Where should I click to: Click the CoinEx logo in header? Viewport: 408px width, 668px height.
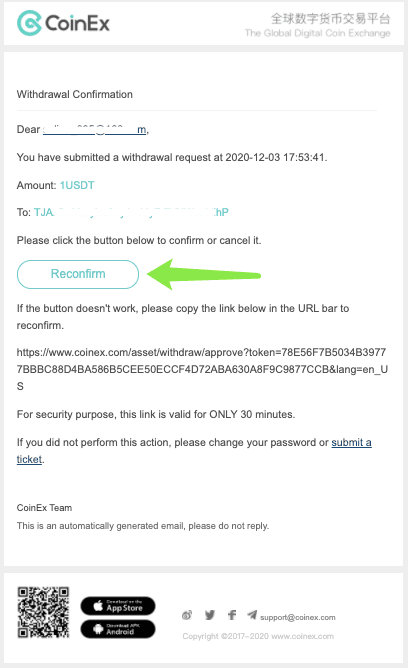[63, 23]
